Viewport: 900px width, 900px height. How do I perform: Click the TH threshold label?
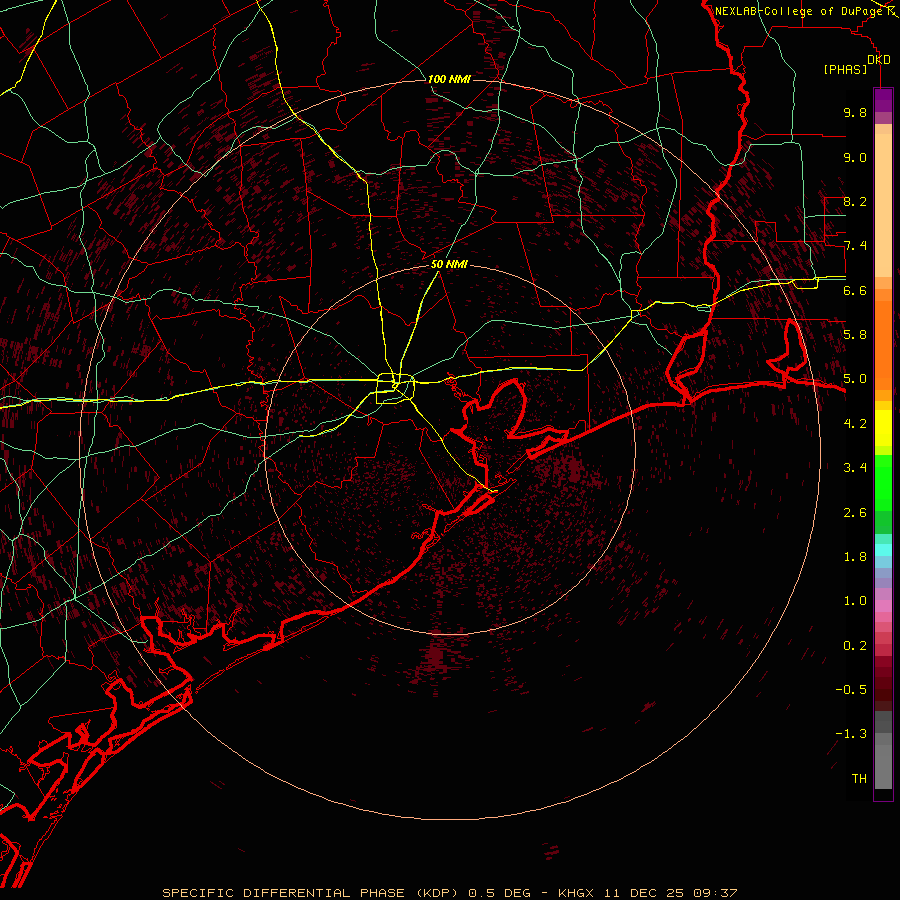pos(859,779)
